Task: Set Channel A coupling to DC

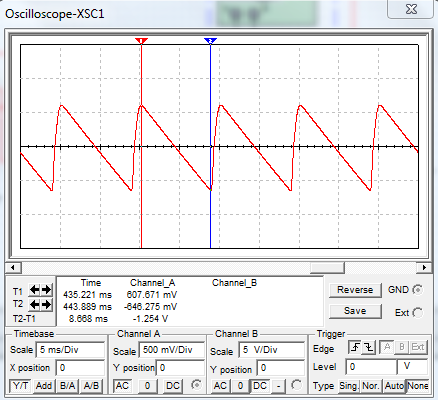Action: point(173,386)
